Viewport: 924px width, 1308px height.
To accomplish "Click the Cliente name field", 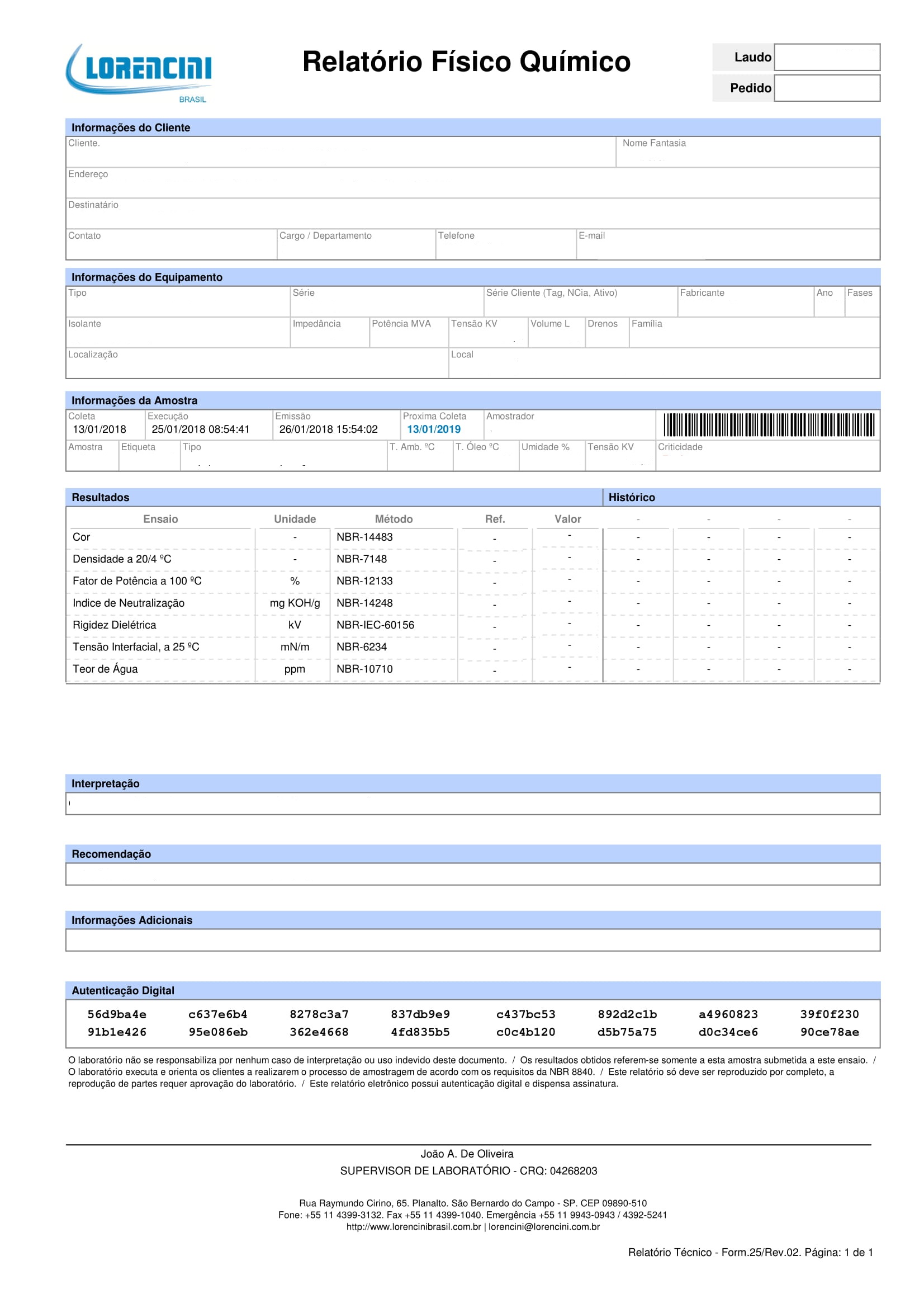I will pyautogui.click(x=340, y=152).
